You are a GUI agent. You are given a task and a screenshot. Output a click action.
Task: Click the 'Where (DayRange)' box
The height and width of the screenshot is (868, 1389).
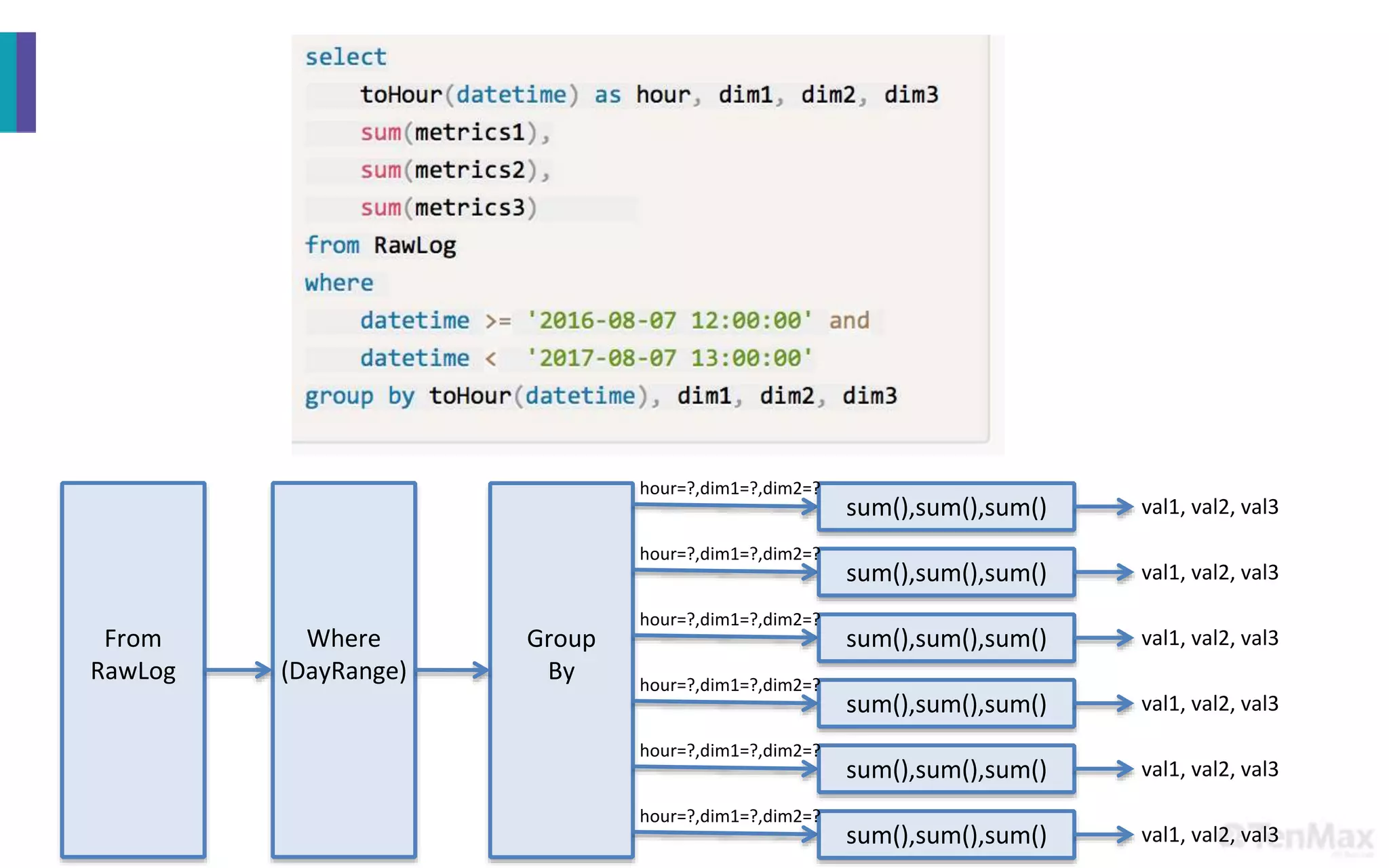click(344, 670)
